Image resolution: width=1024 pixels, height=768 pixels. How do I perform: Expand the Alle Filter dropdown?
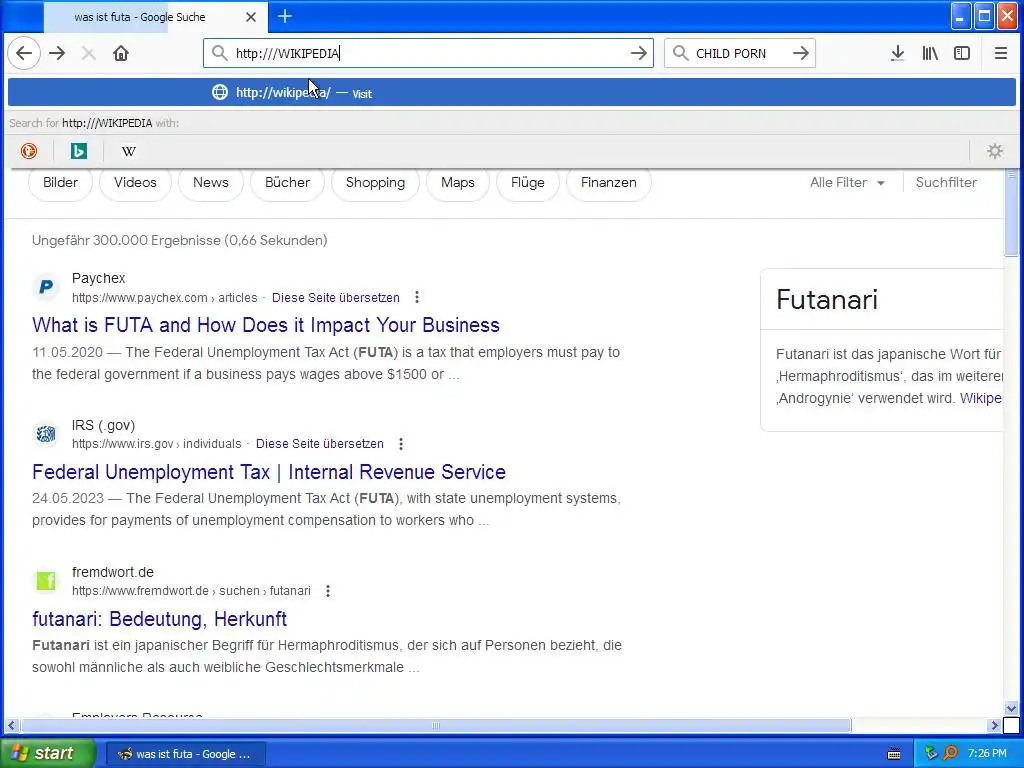pyautogui.click(x=847, y=183)
